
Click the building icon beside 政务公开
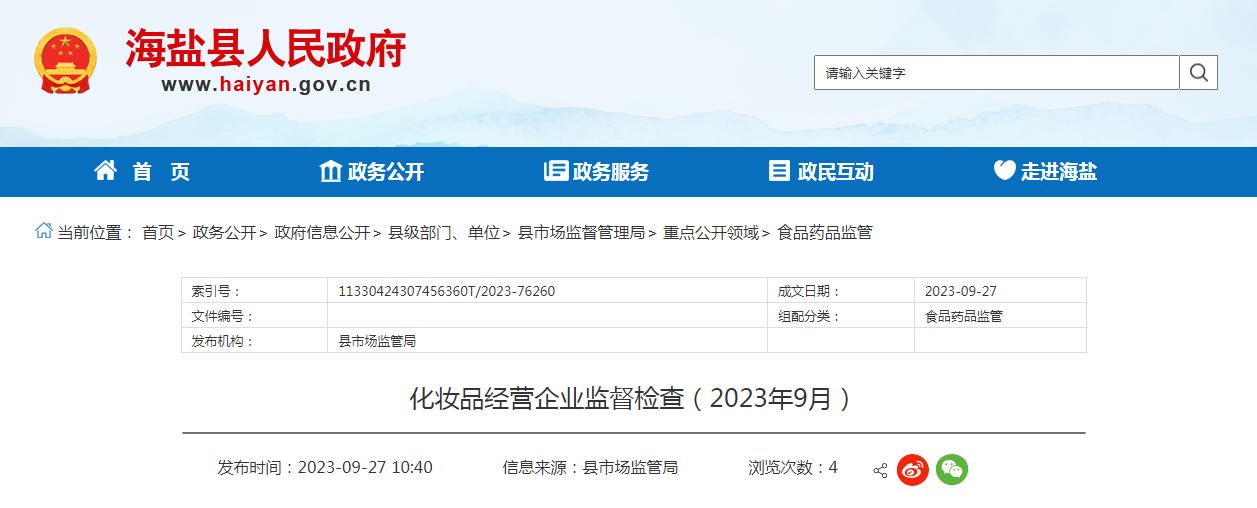330,171
